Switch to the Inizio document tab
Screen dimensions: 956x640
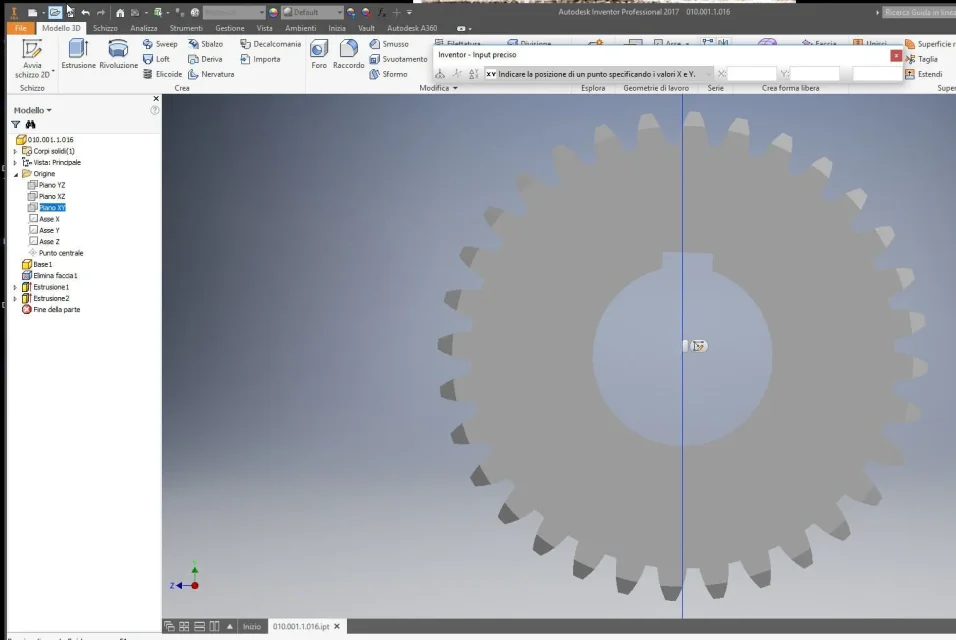pos(252,627)
